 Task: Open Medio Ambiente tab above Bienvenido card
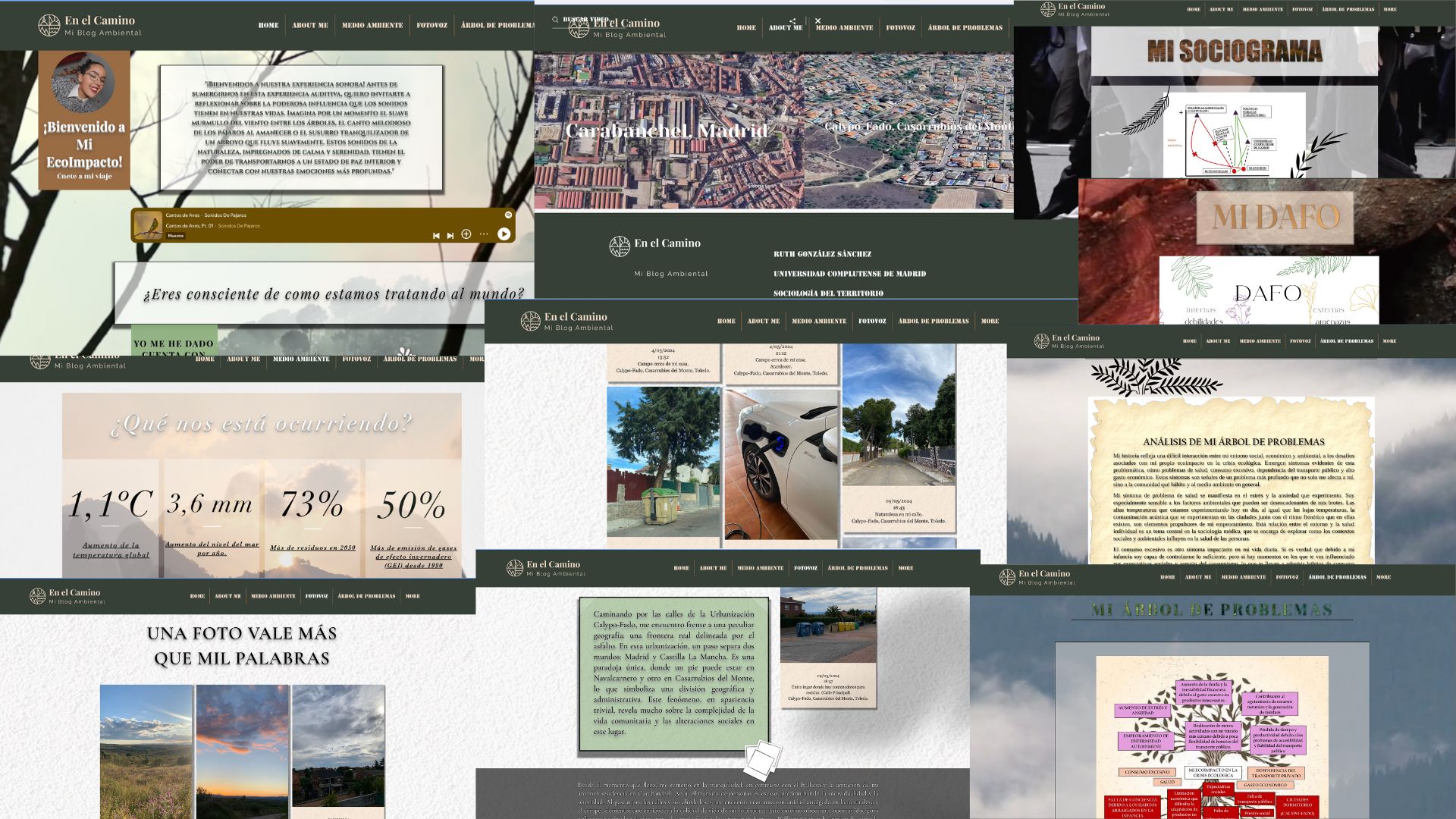(372, 25)
